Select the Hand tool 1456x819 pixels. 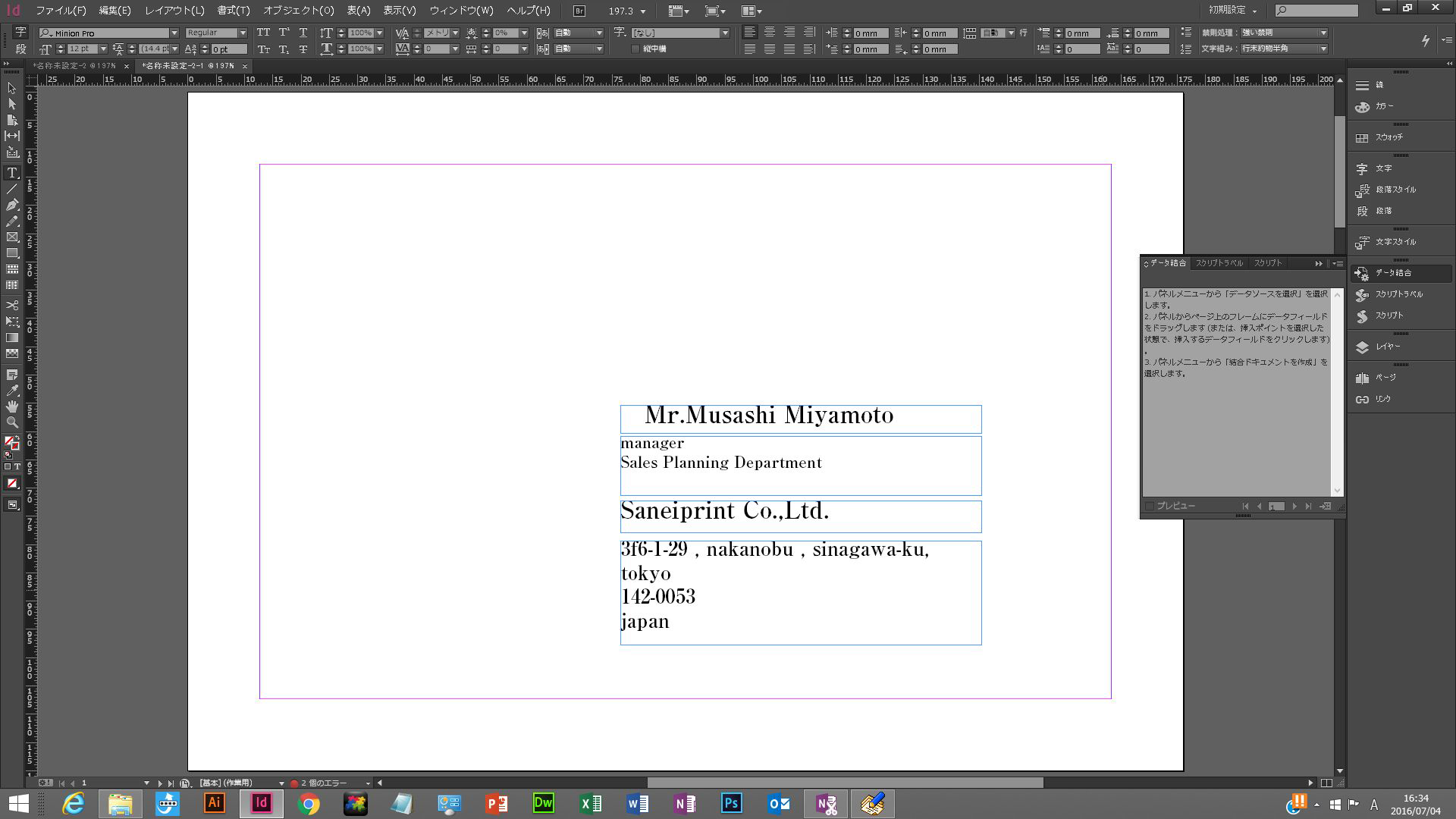click(11, 406)
